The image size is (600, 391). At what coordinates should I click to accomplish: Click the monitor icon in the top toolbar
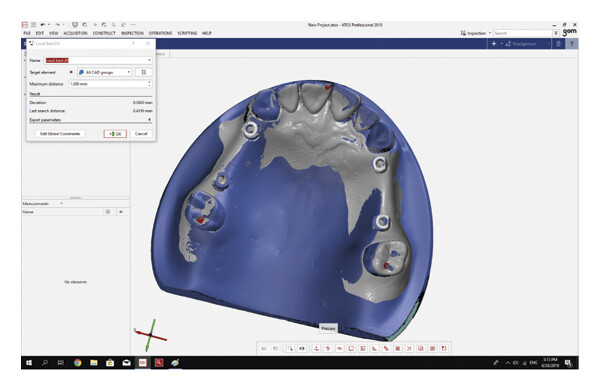75,24
